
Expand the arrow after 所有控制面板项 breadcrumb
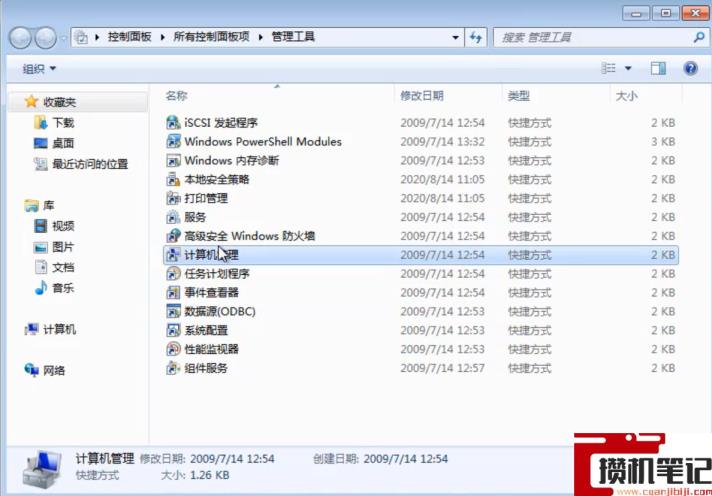click(x=261, y=37)
